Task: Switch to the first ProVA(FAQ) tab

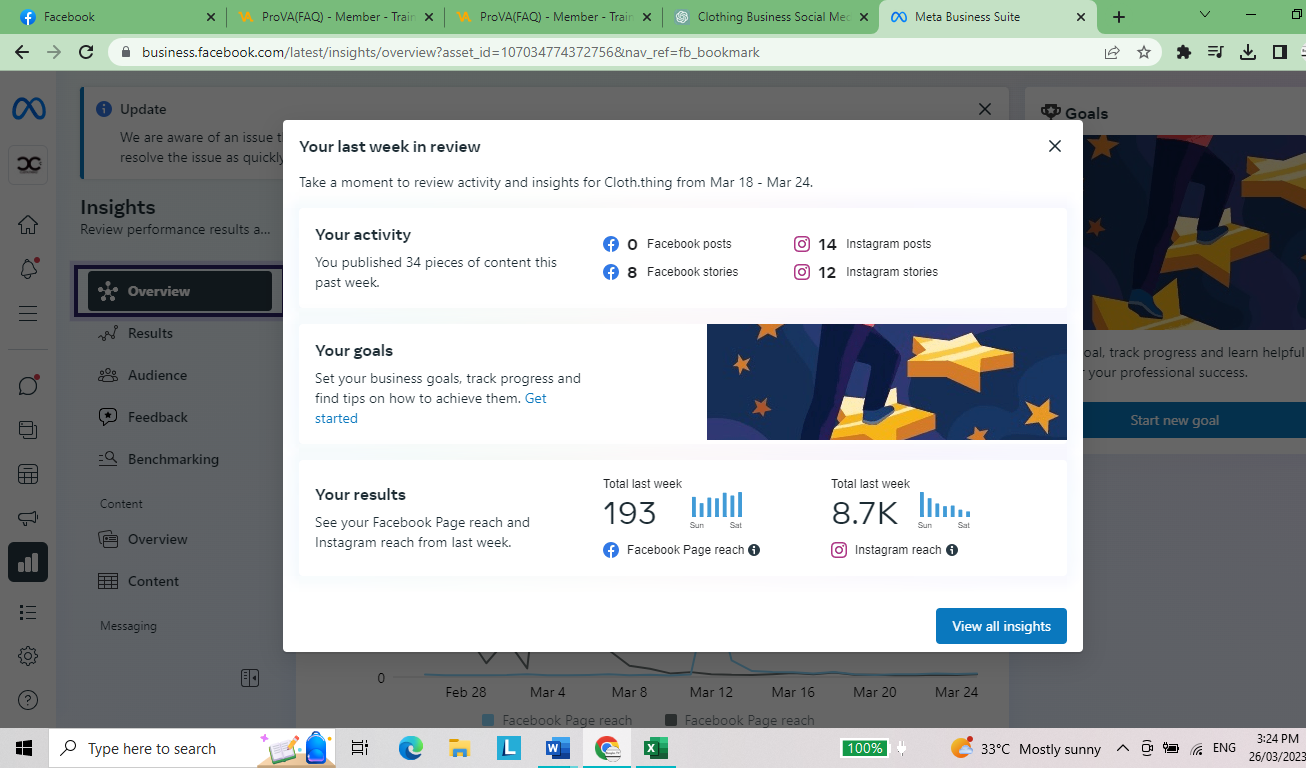Action: [x=335, y=17]
